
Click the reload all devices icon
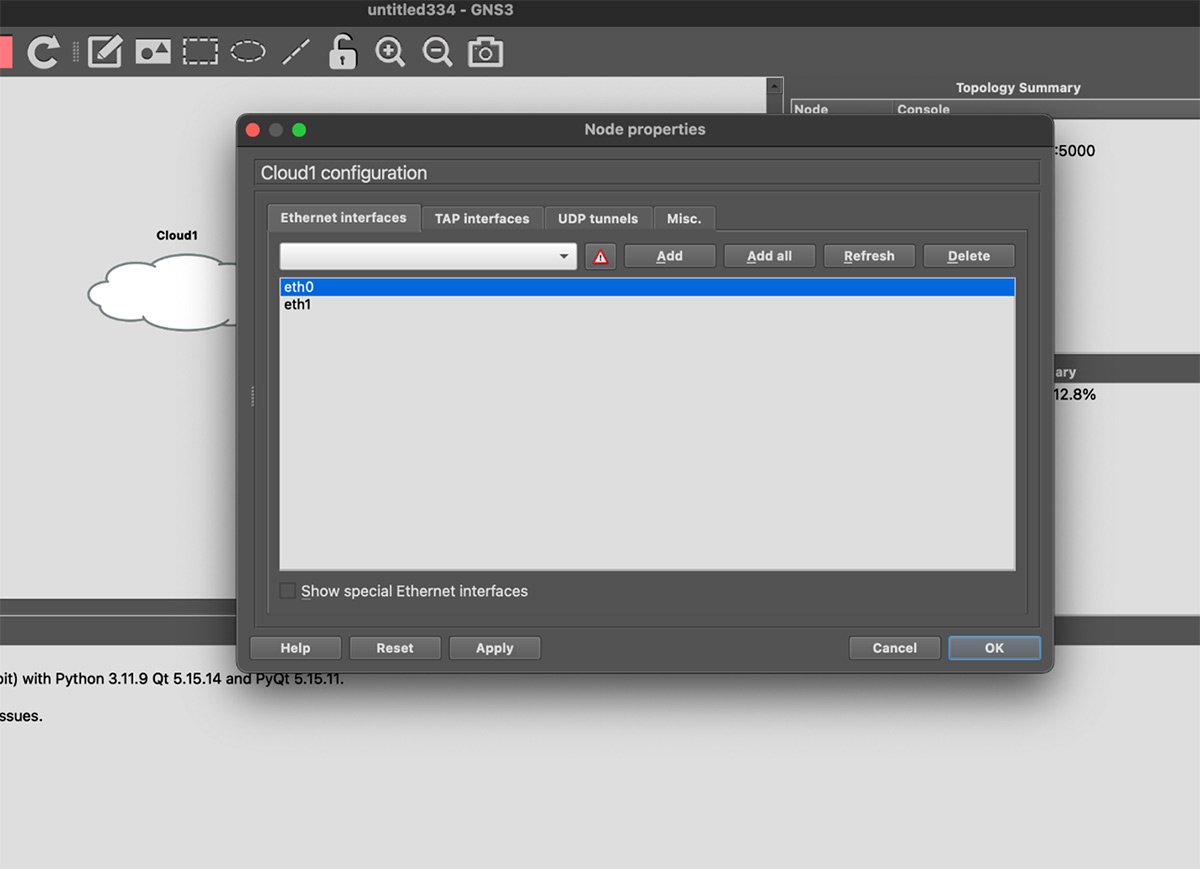coord(43,51)
